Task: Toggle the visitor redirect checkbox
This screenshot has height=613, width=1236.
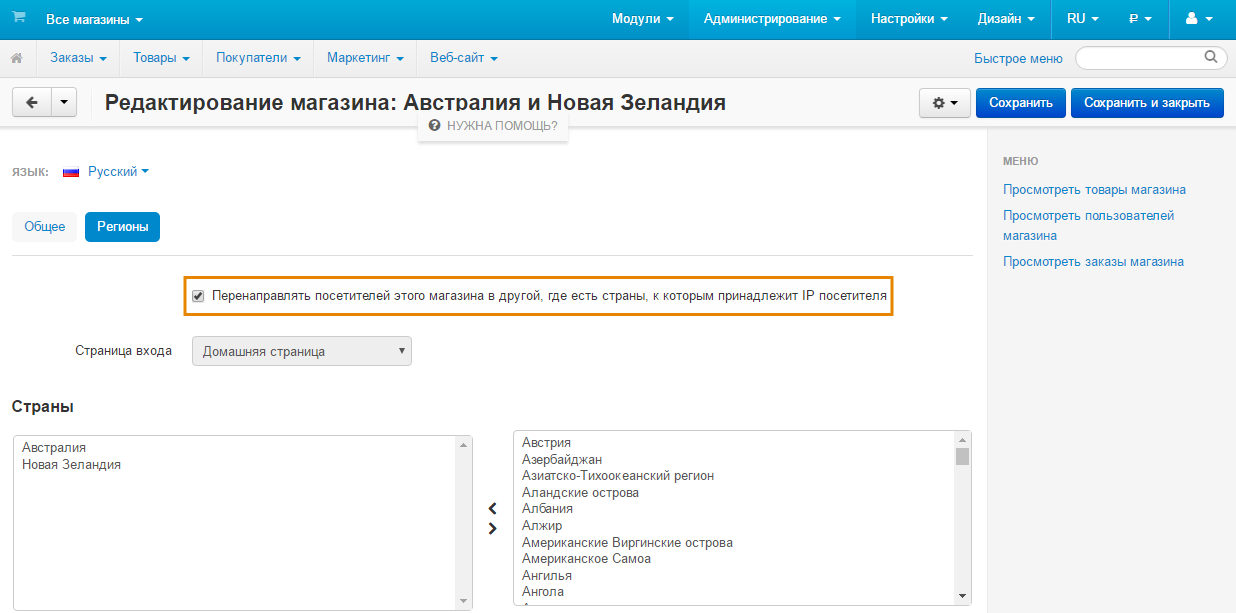Action: [x=198, y=296]
